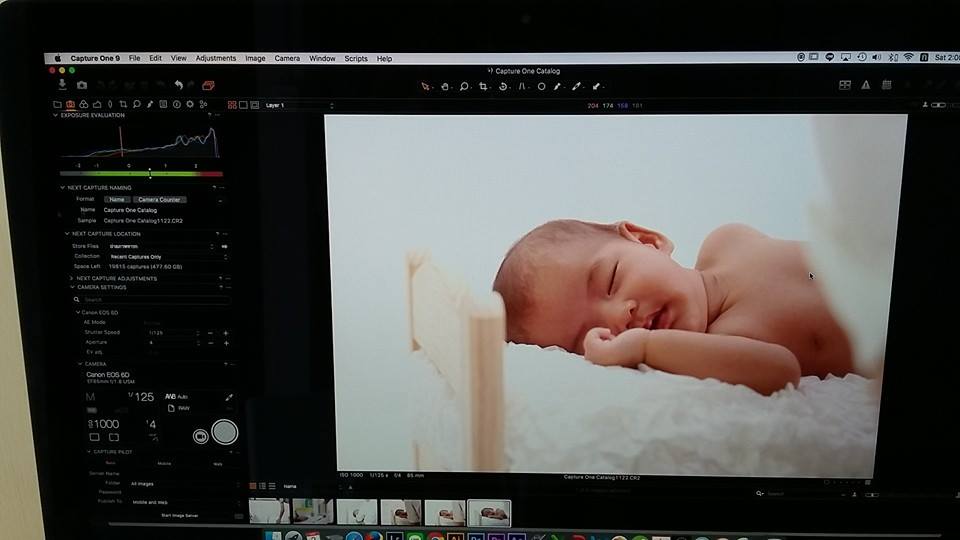This screenshot has height=540, width=960.
Task: Click the Edit selected variants grid icon
Action: [x=845, y=85]
